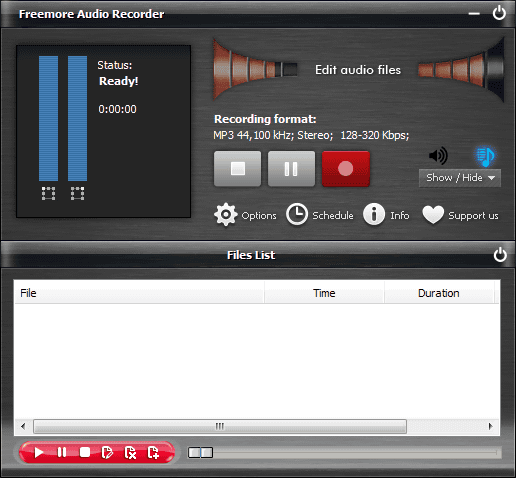The height and width of the screenshot is (478, 516).
Task: Delete the file using the X document icon
Action: coord(130,453)
